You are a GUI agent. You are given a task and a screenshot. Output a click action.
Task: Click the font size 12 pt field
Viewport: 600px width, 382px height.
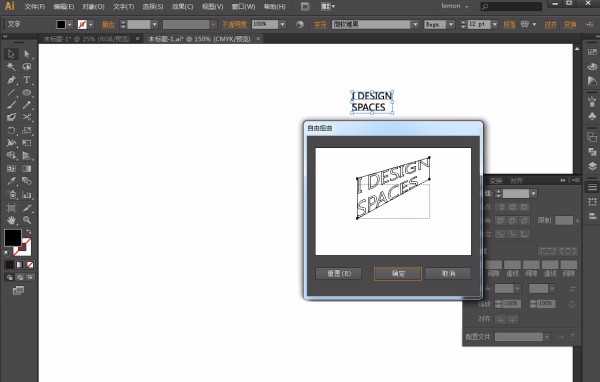click(x=479, y=24)
